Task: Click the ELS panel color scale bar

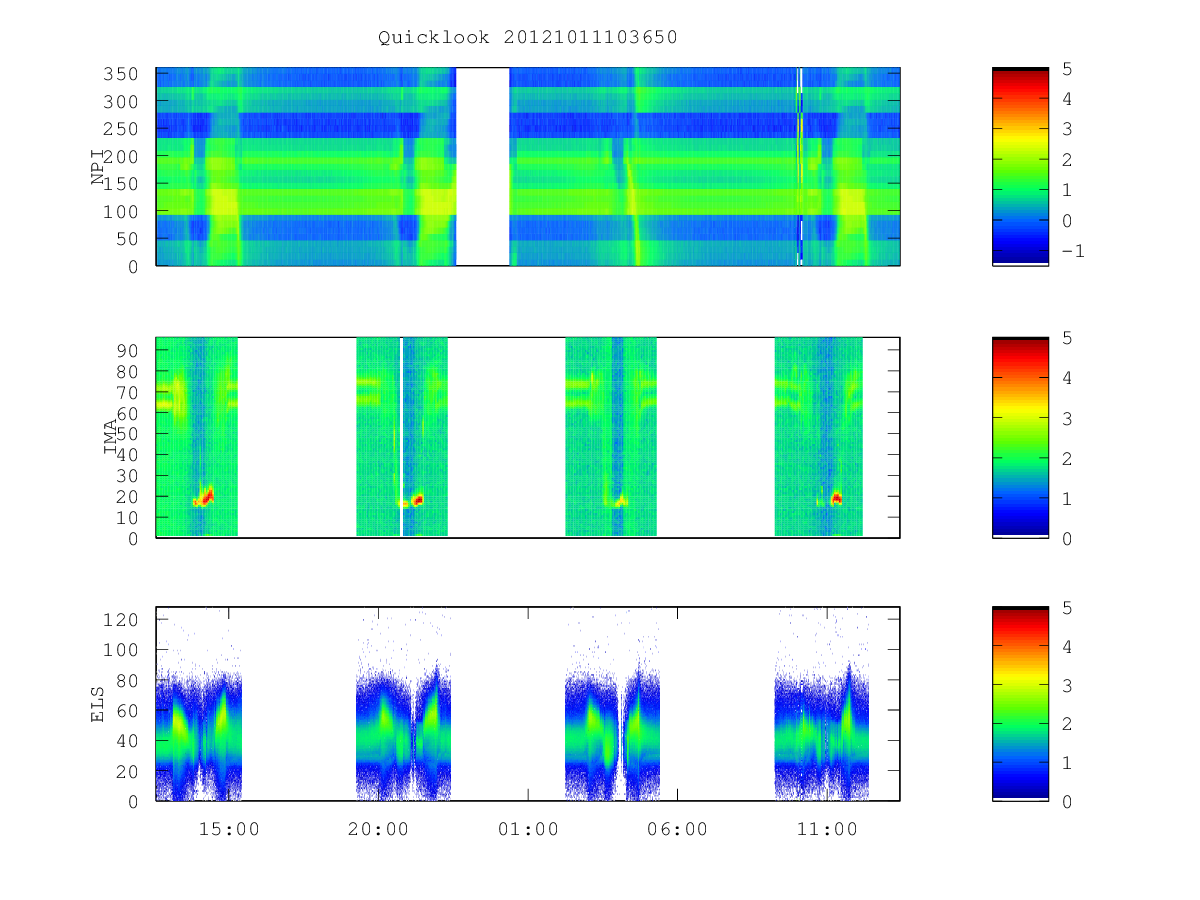Action: [1020, 704]
